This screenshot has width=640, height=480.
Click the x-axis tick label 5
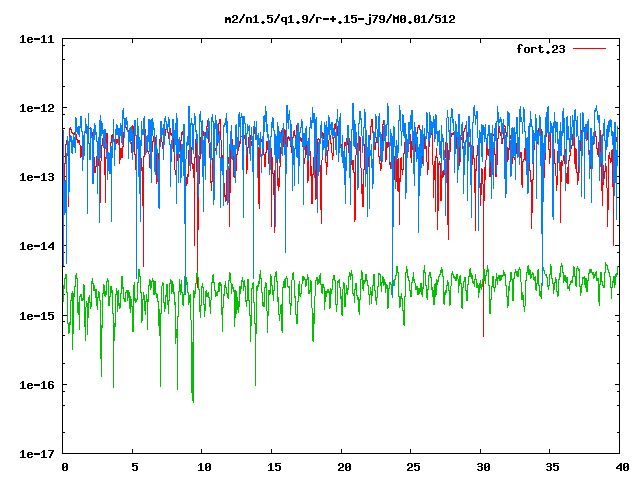point(135,467)
